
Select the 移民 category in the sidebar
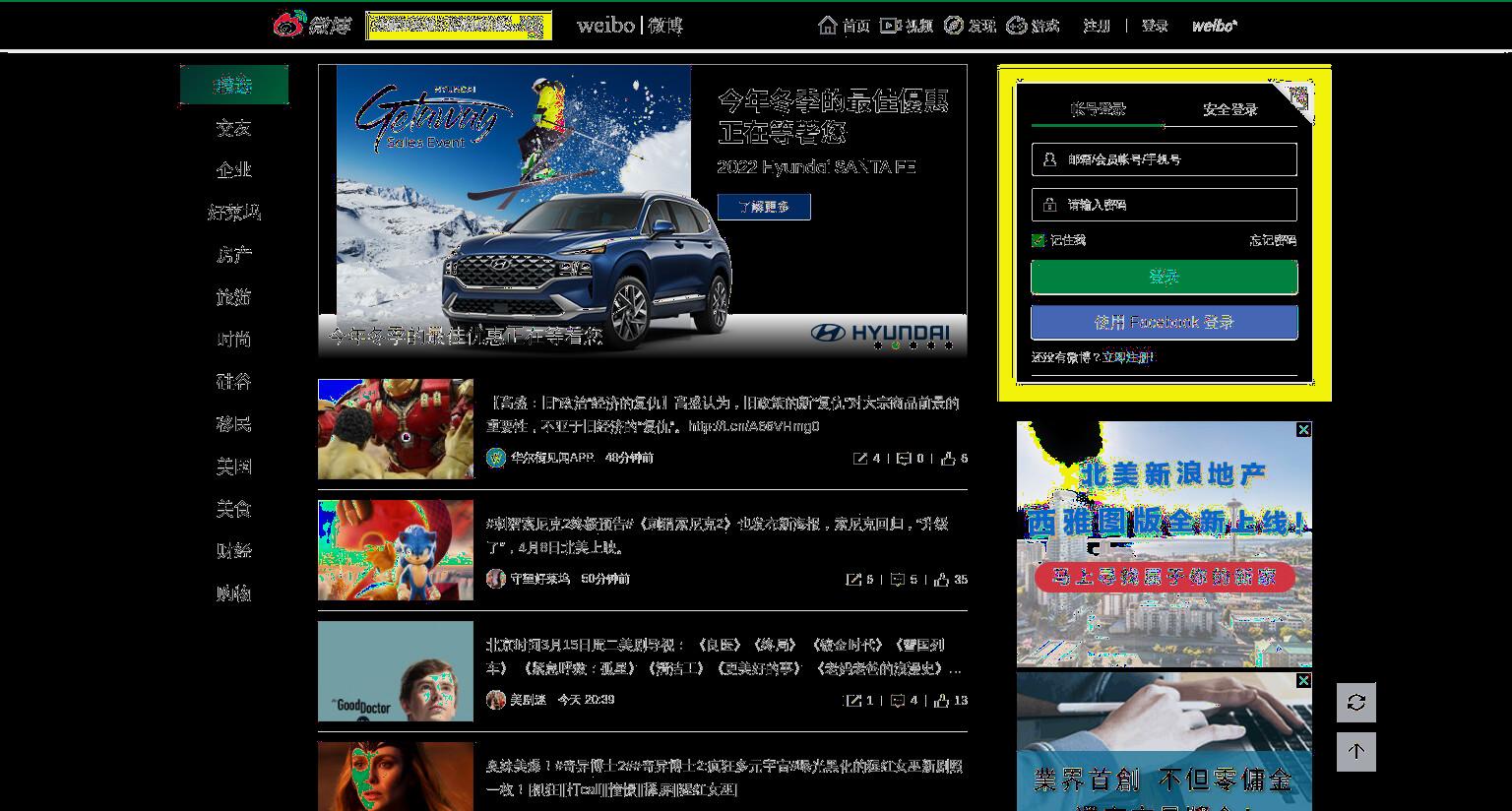tap(234, 423)
